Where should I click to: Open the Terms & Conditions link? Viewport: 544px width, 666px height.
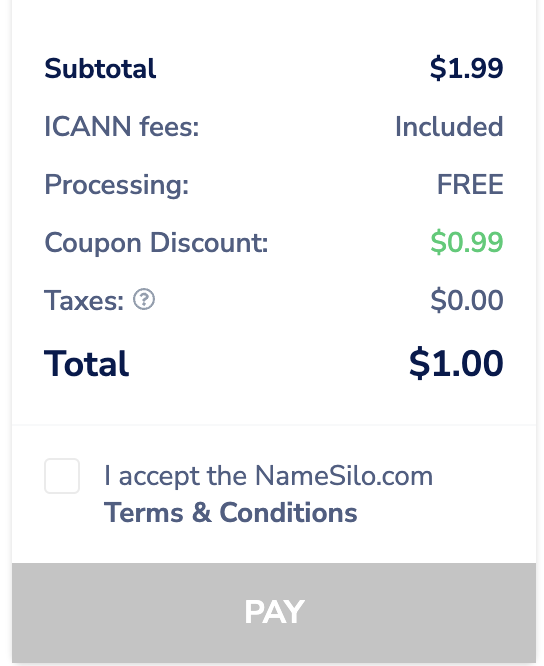(231, 512)
